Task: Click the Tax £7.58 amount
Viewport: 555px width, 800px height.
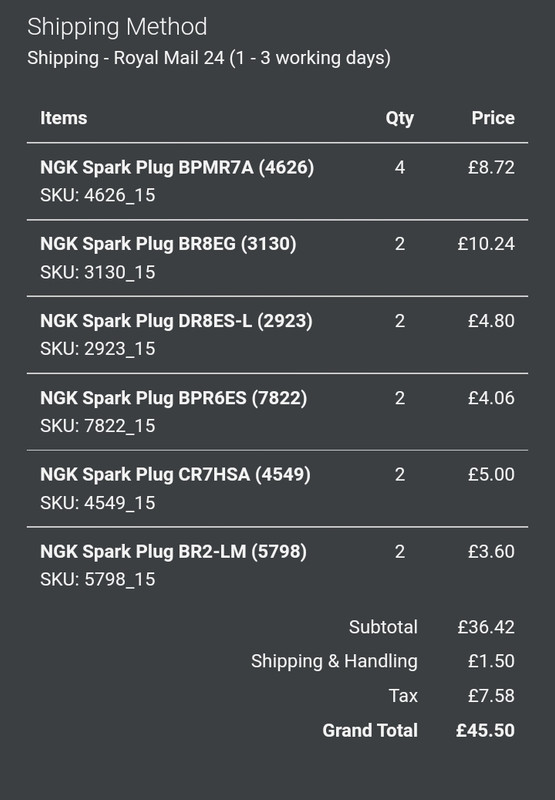Action: pyautogui.click(x=491, y=696)
